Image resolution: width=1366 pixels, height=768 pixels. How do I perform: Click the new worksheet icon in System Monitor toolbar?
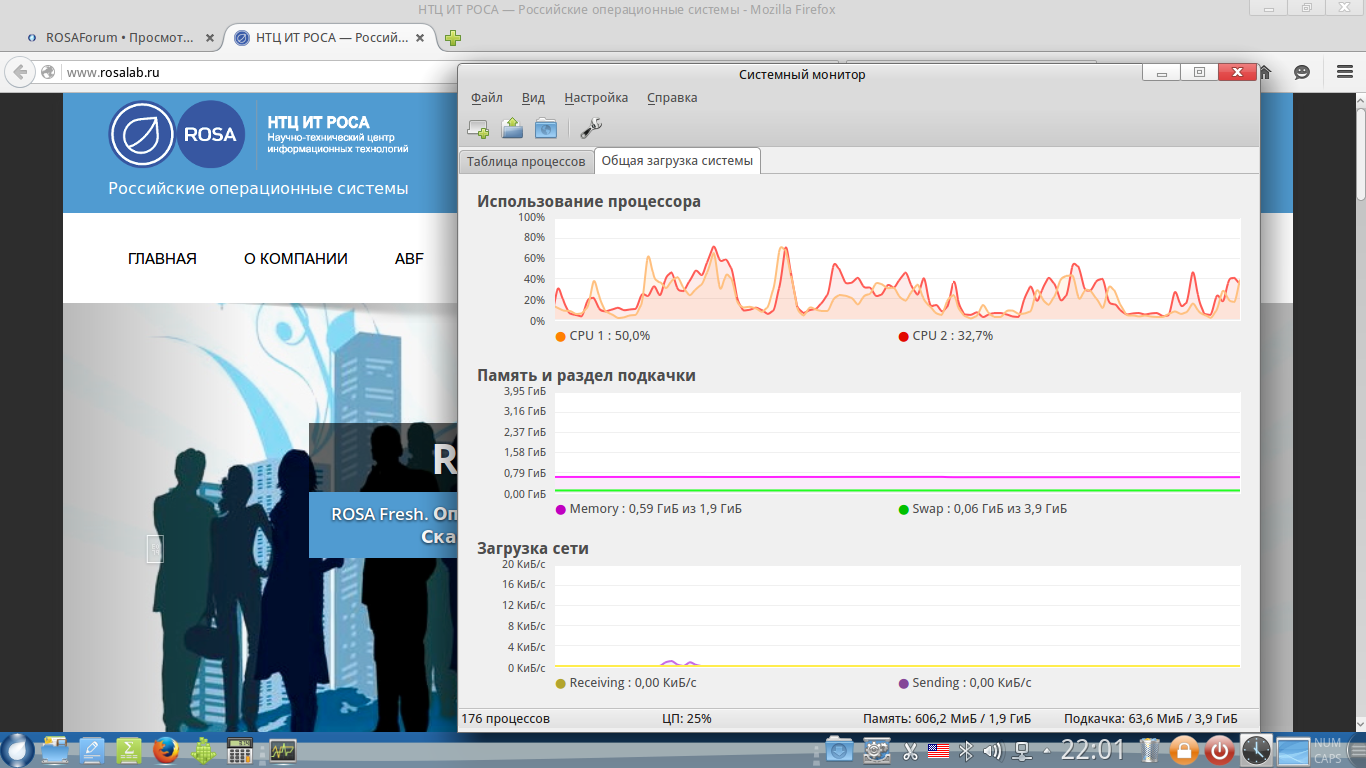tap(478, 128)
